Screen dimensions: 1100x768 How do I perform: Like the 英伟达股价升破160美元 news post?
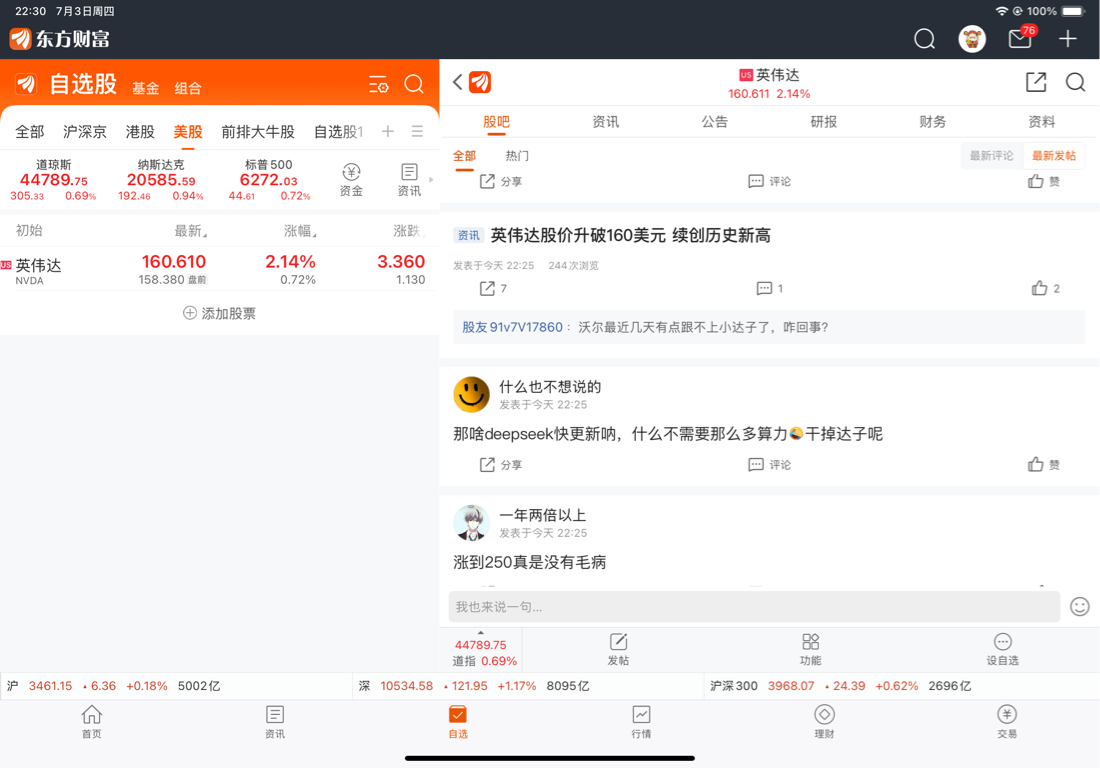click(1045, 288)
